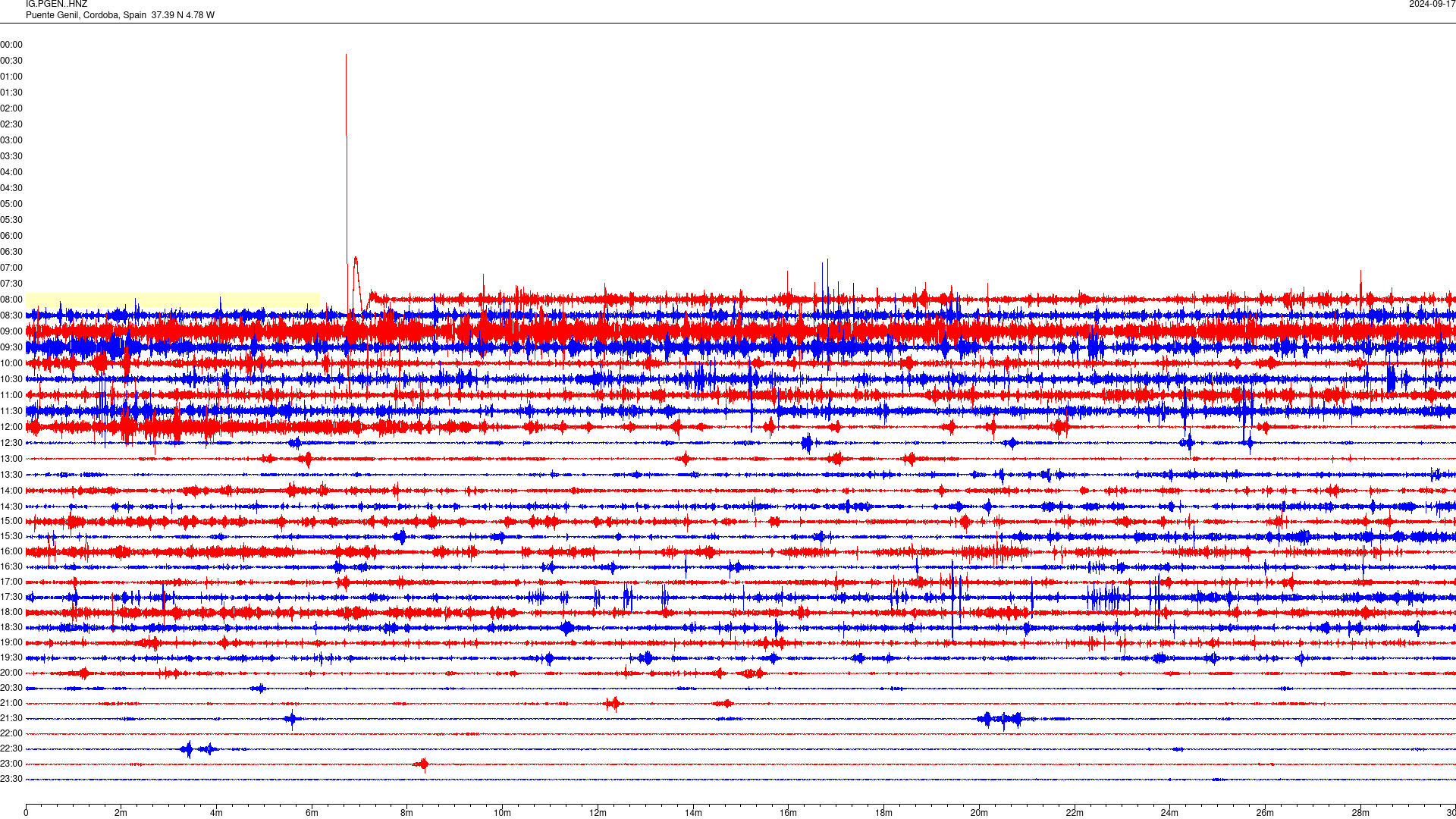Screen dimensions: 1456x819
Task: Click the station code IG.PGEN..HNZ text
Action: click(x=56, y=5)
